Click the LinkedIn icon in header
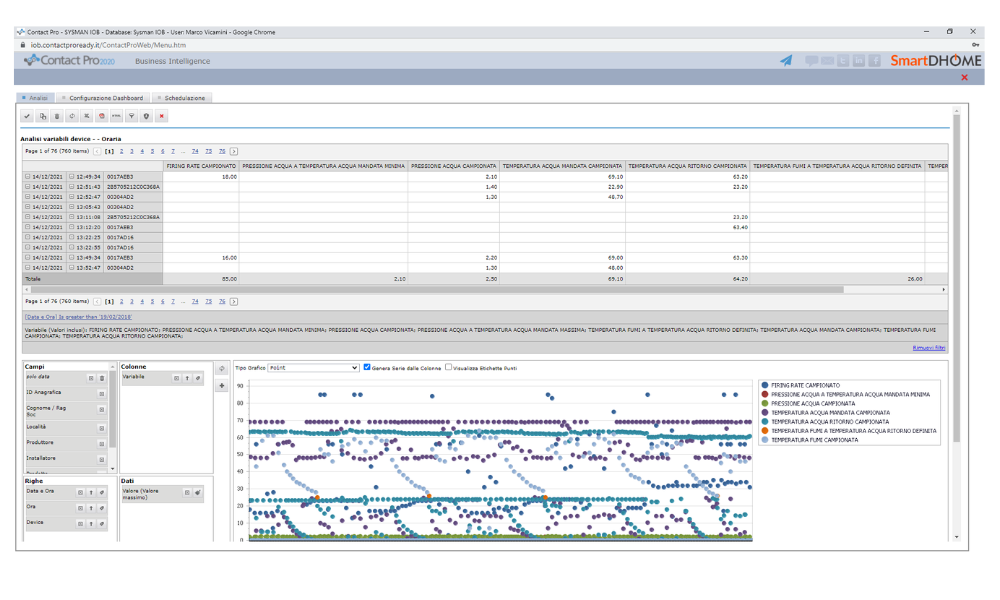This screenshot has height=600, width=1000. click(x=859, y=61)
